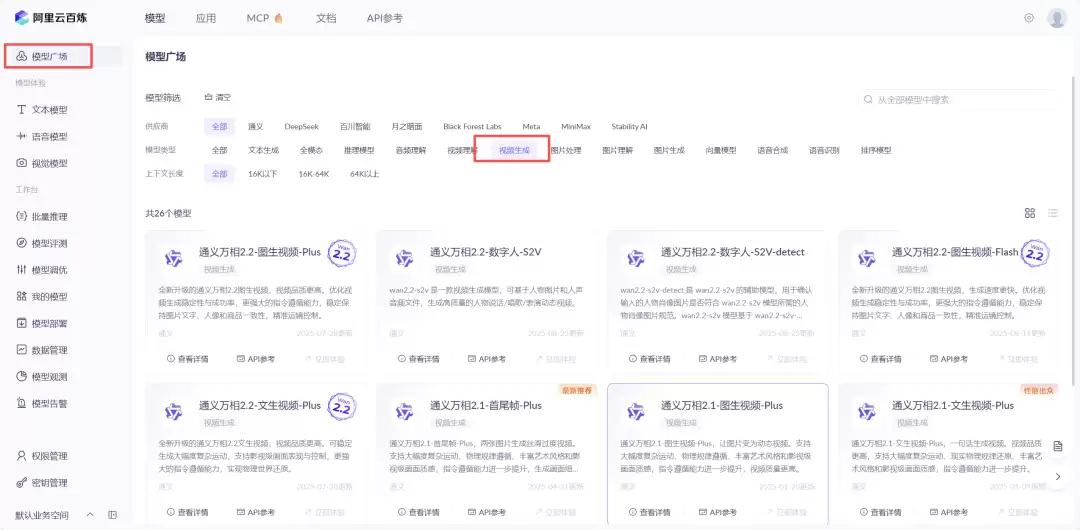Open the user avatar menu
This screenshot has height=530, width=1080.
click(x=1057, y=18)
